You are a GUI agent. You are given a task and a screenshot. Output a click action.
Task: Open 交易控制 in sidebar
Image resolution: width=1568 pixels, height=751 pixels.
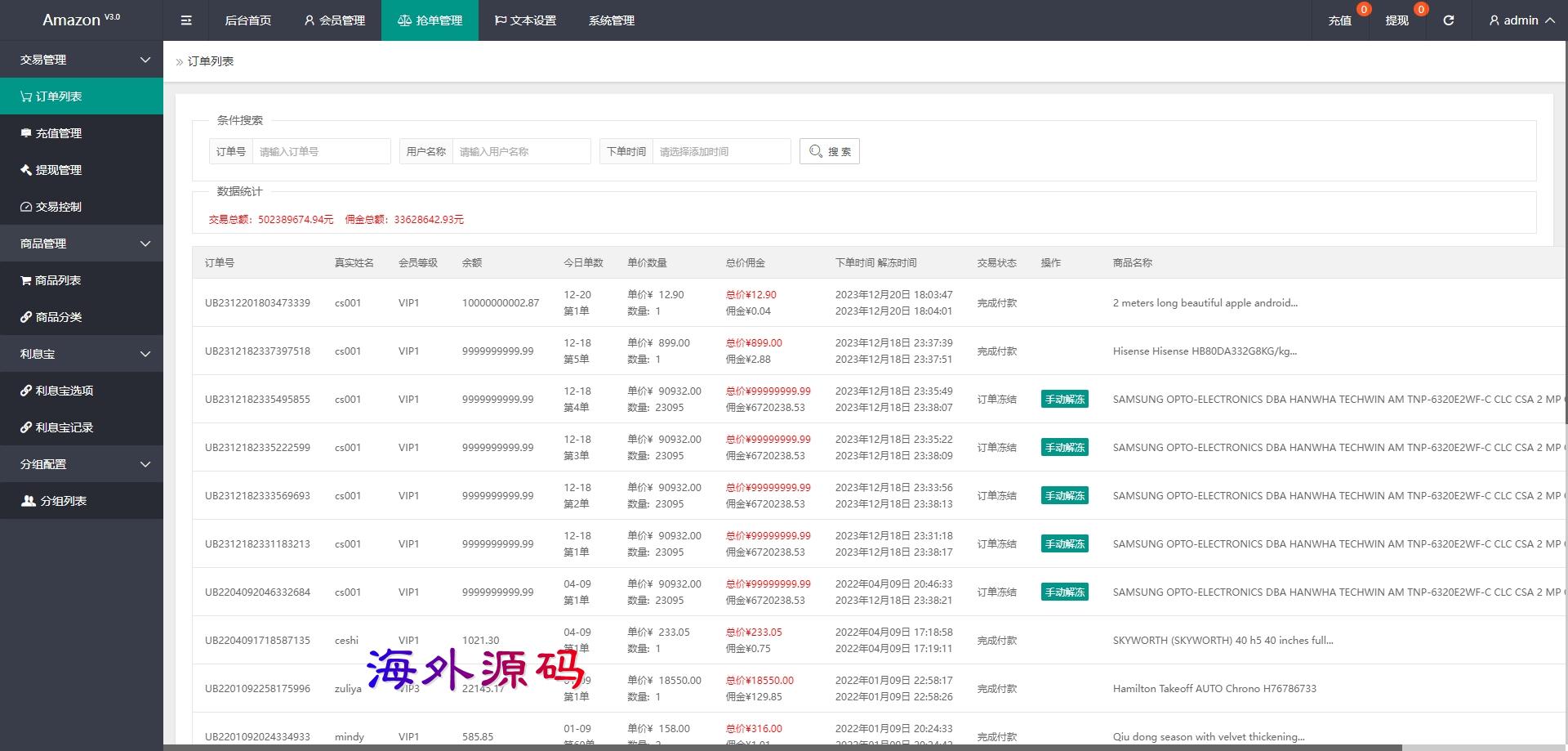pos(82,207)
